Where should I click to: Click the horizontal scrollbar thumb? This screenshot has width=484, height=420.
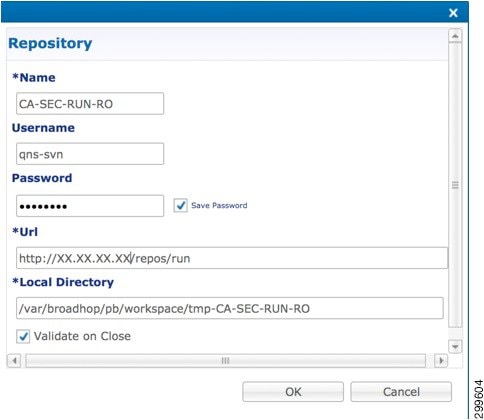[x=226, y=360]
